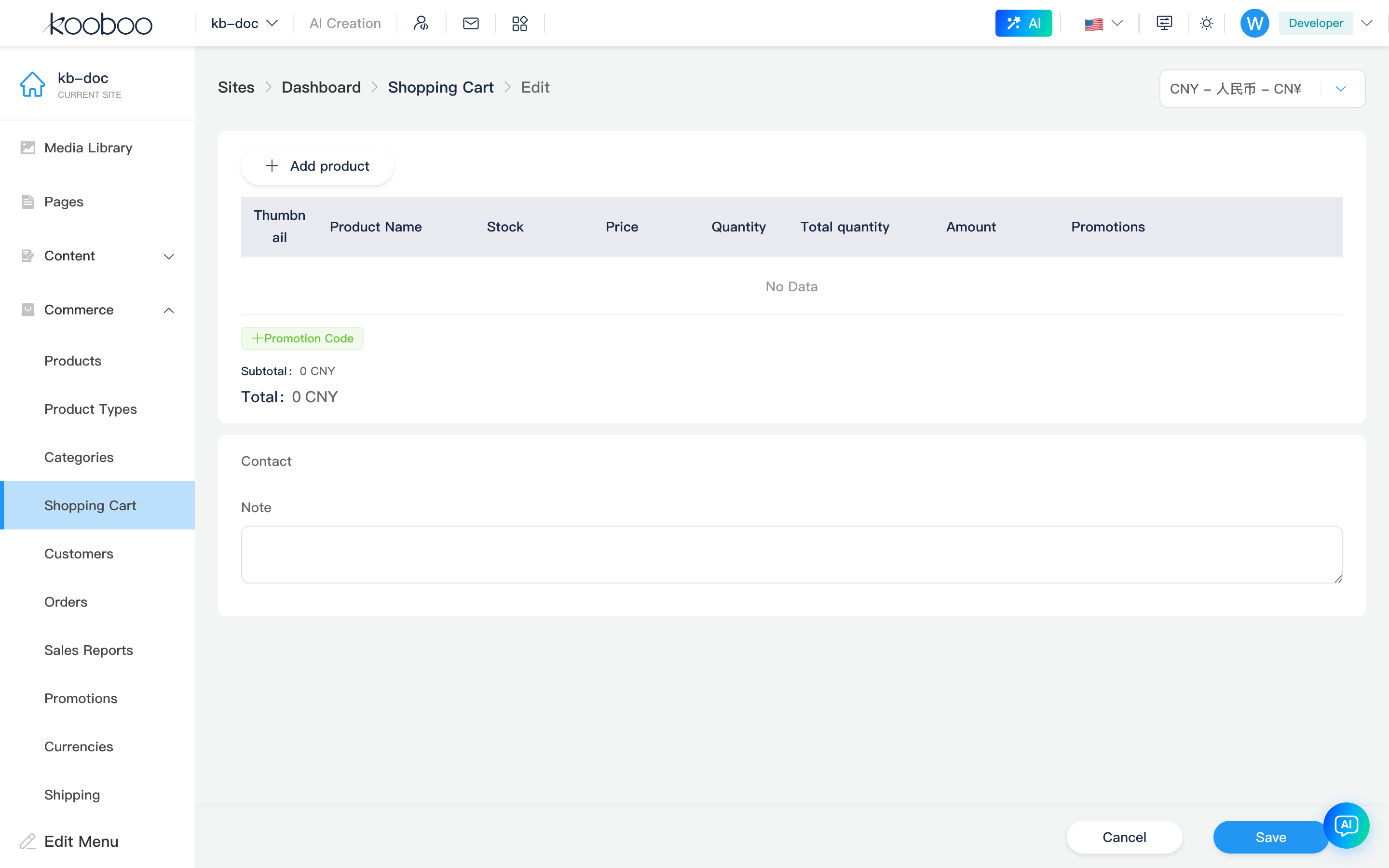Click the No Data table message
The width and height of the screenshot is (1389, 868).
tap(791, 286)
